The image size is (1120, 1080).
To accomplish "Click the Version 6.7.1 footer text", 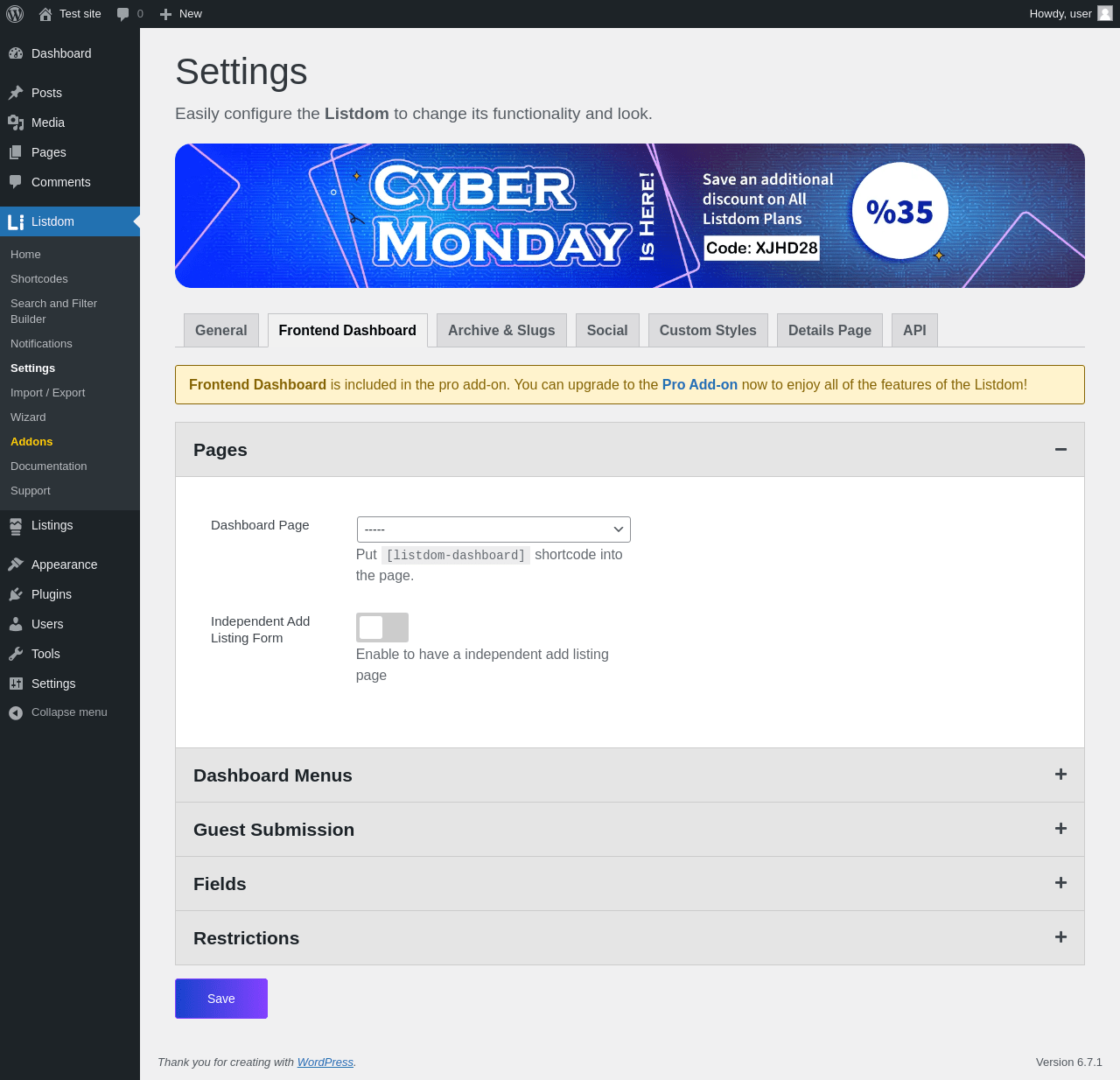I will [x=1069, y=1062].
